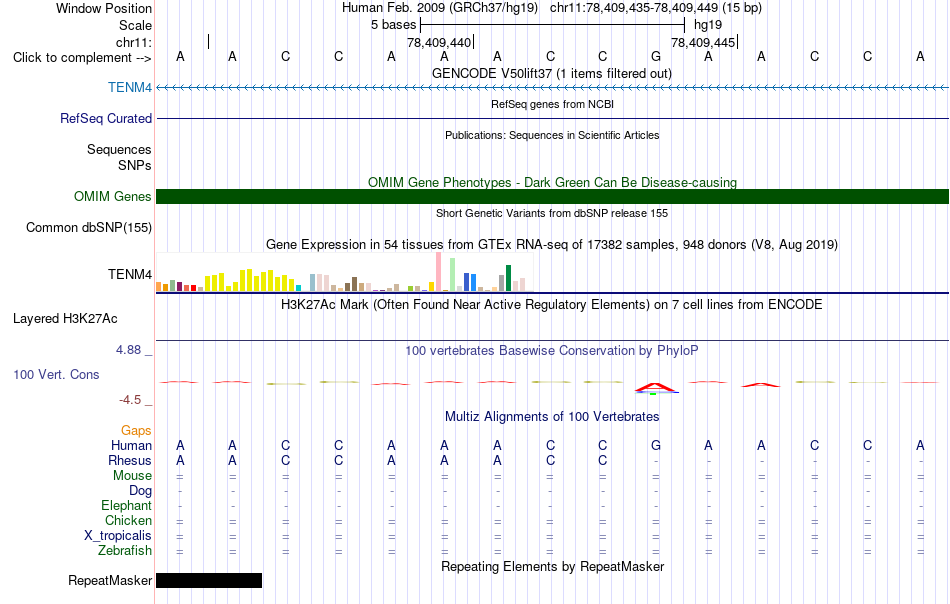This screenshot has width=950, height=604.
Task: Select the Chicken alignment row label
Action: click(x=128, y=520)
